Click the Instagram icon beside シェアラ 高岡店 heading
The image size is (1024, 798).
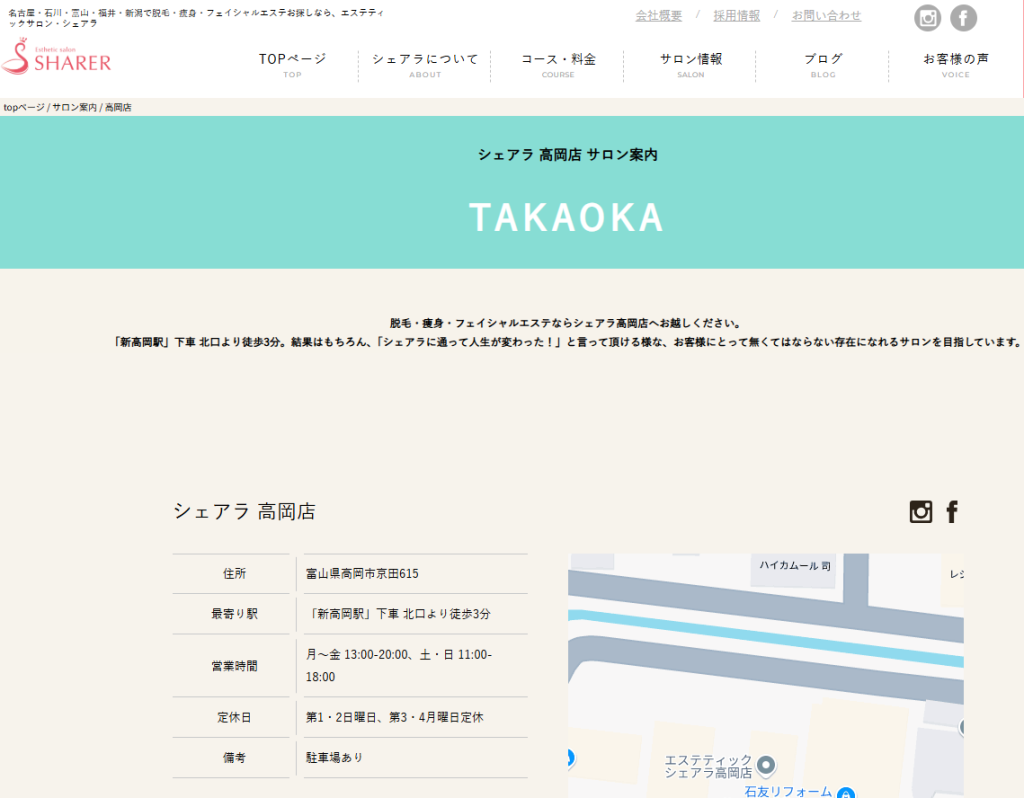(x=921, y=512)
